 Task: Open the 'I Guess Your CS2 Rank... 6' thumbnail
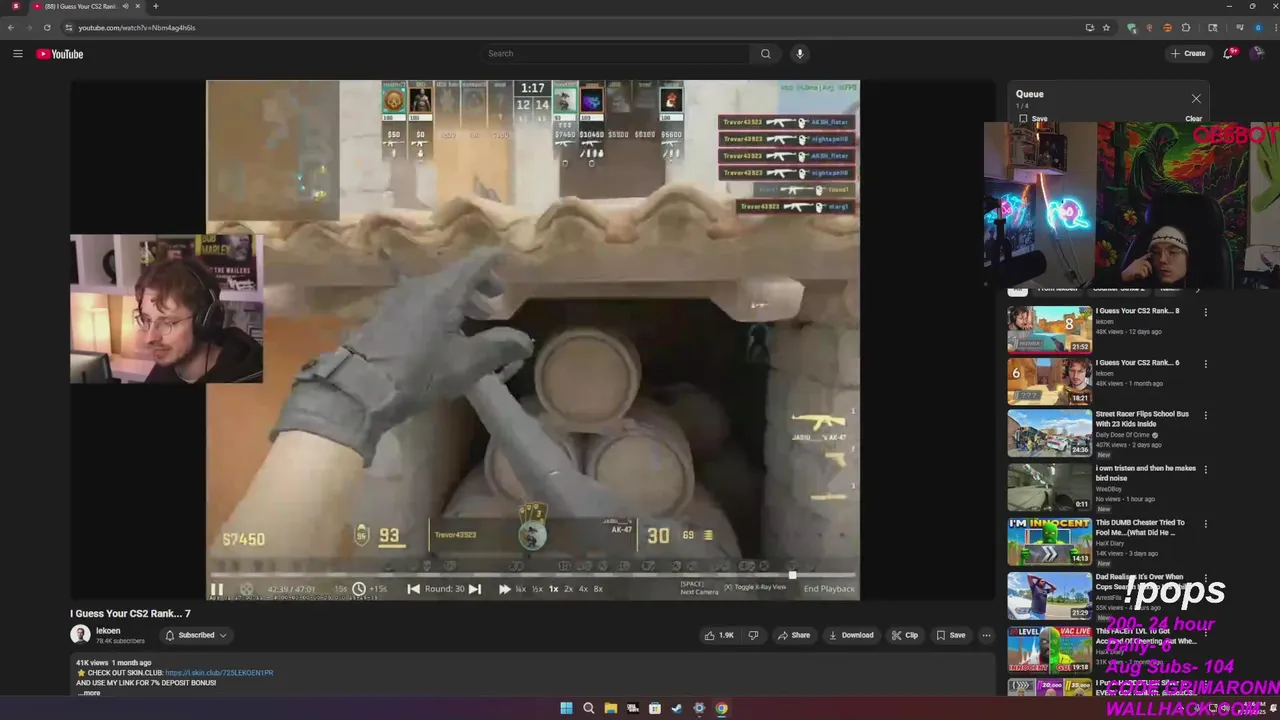point(1049,382)
